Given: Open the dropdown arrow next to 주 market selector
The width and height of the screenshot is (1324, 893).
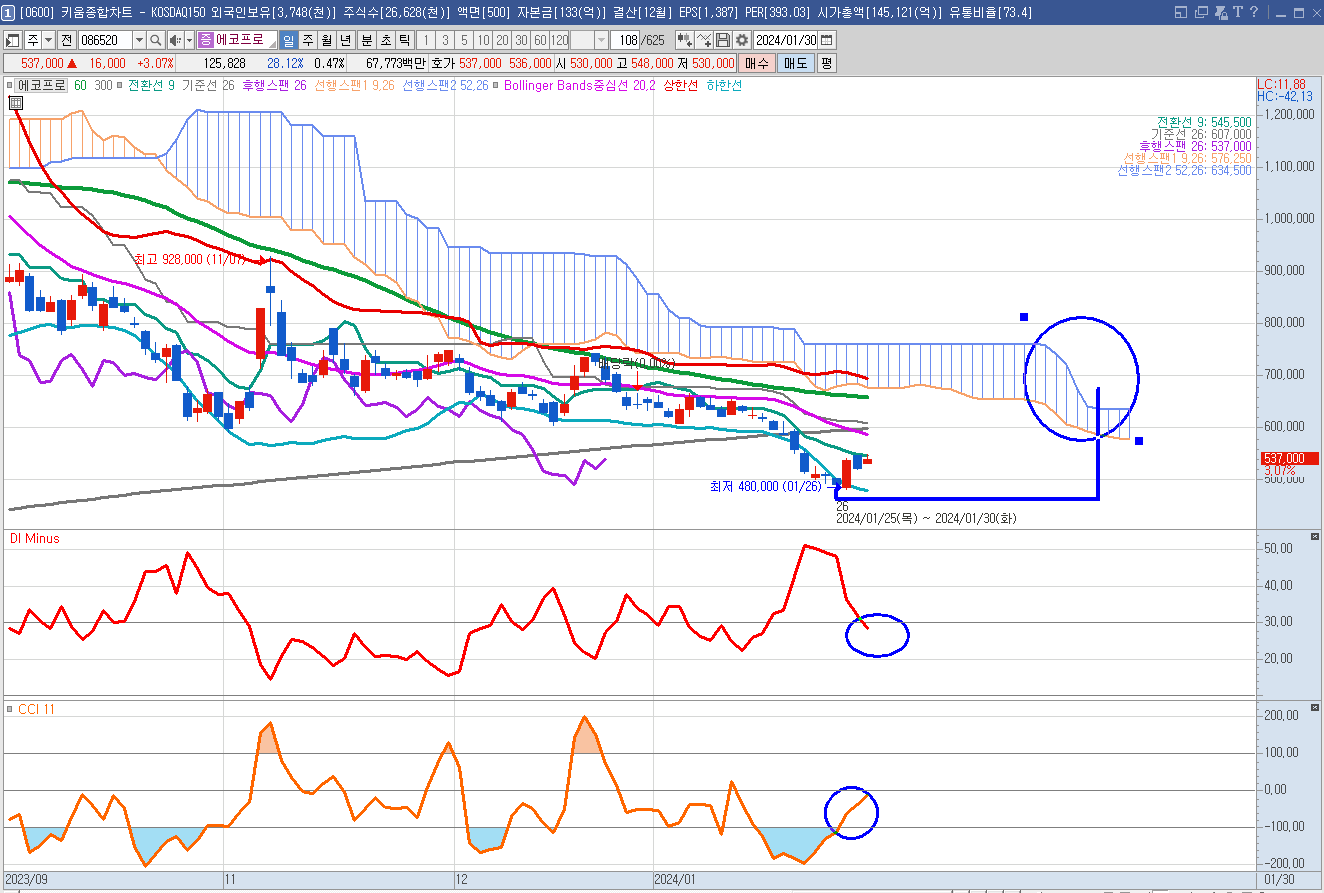Looking at the screenshot, I should [x=49, y=40].
